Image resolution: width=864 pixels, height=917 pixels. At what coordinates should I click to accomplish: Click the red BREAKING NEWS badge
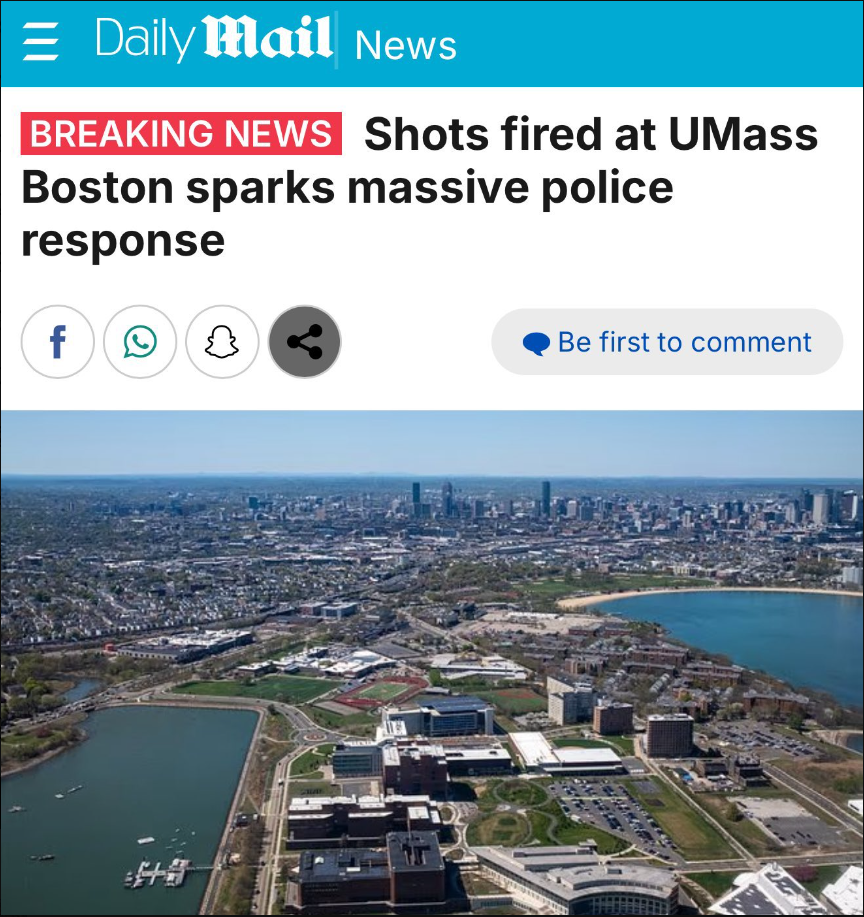tap(181, 133)
